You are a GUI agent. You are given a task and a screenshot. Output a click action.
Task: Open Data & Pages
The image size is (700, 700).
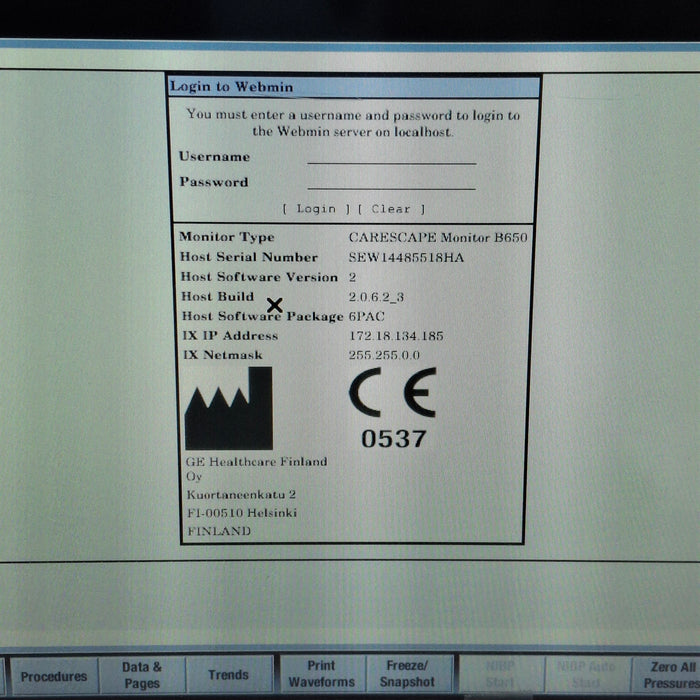(142, 675)
